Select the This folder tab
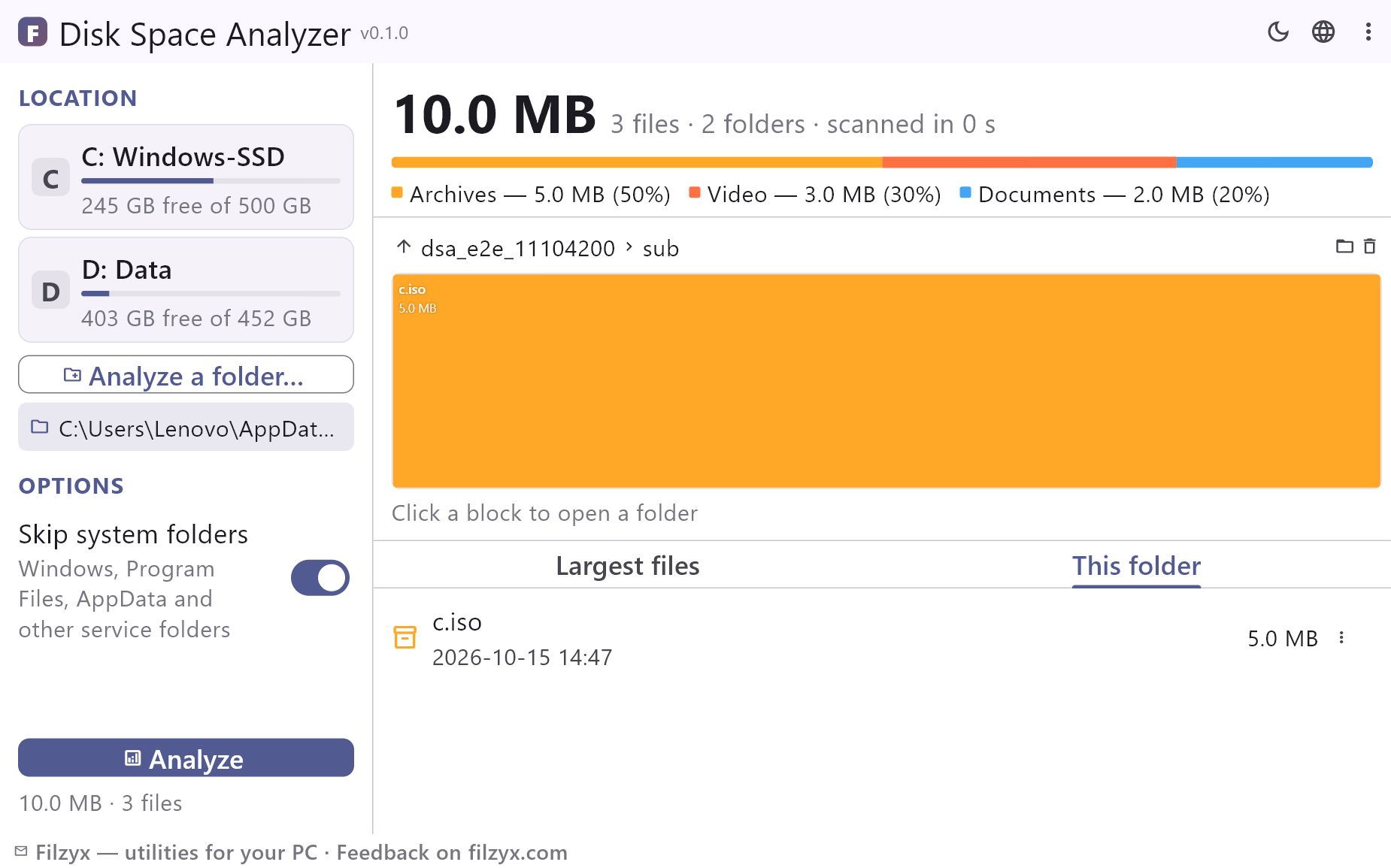1391x868 pixels. [x=1136, y=566]
